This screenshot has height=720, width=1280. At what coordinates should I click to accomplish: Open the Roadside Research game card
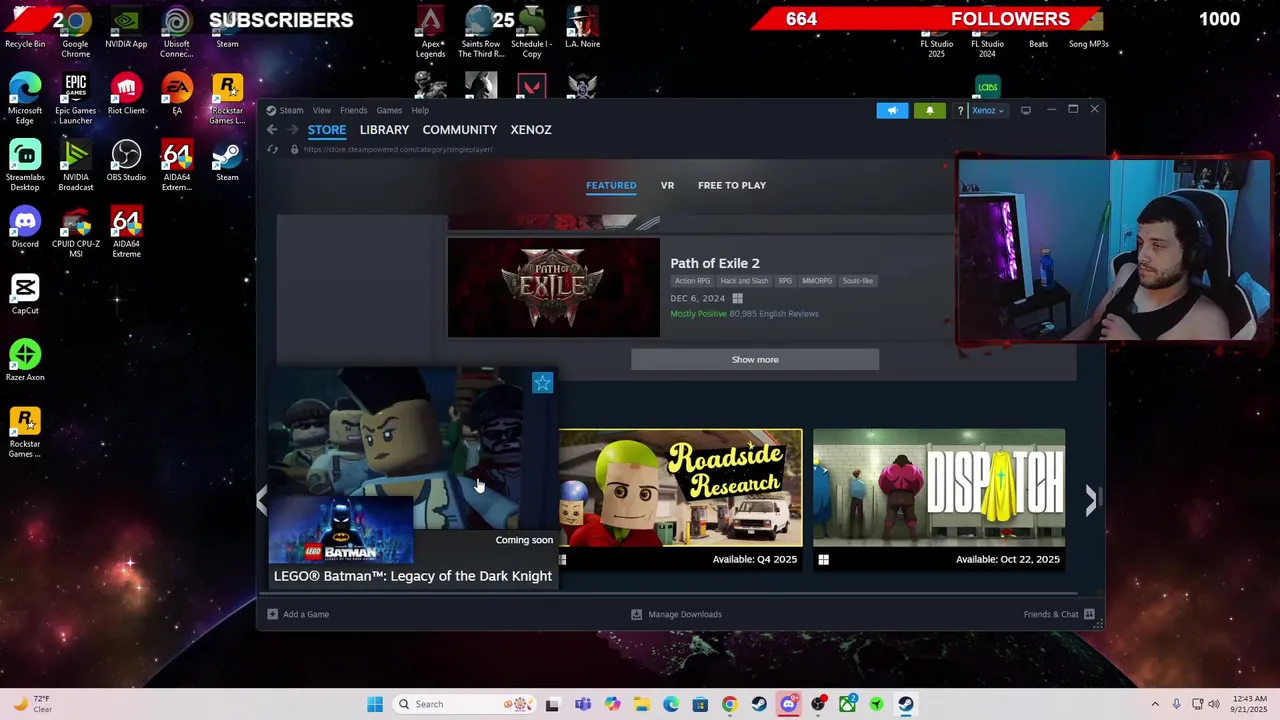point(680,499)
